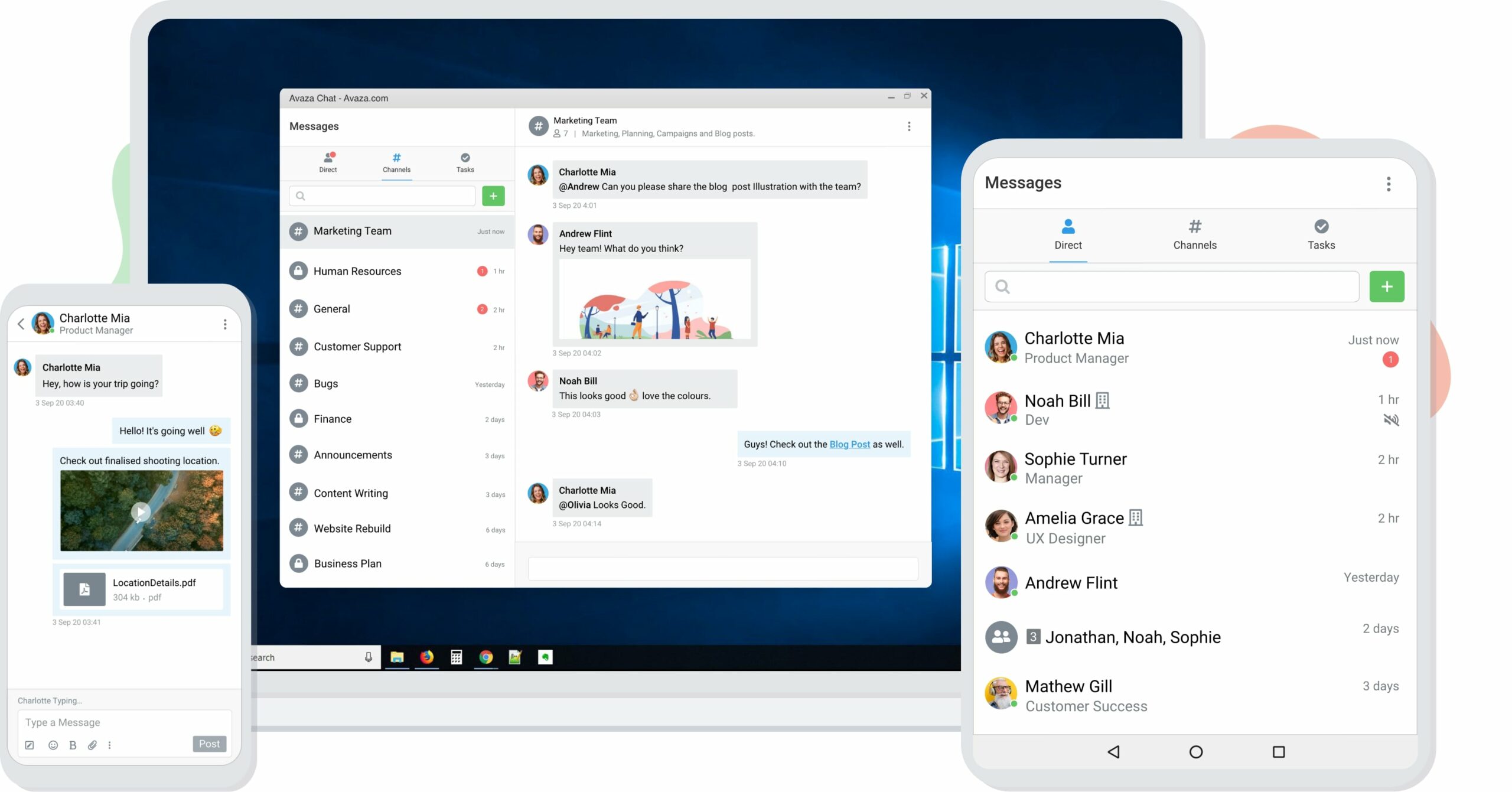Click the Direct messages tab
The image size is (1512, 792).
pyautogui.click(x=328, y=162)
